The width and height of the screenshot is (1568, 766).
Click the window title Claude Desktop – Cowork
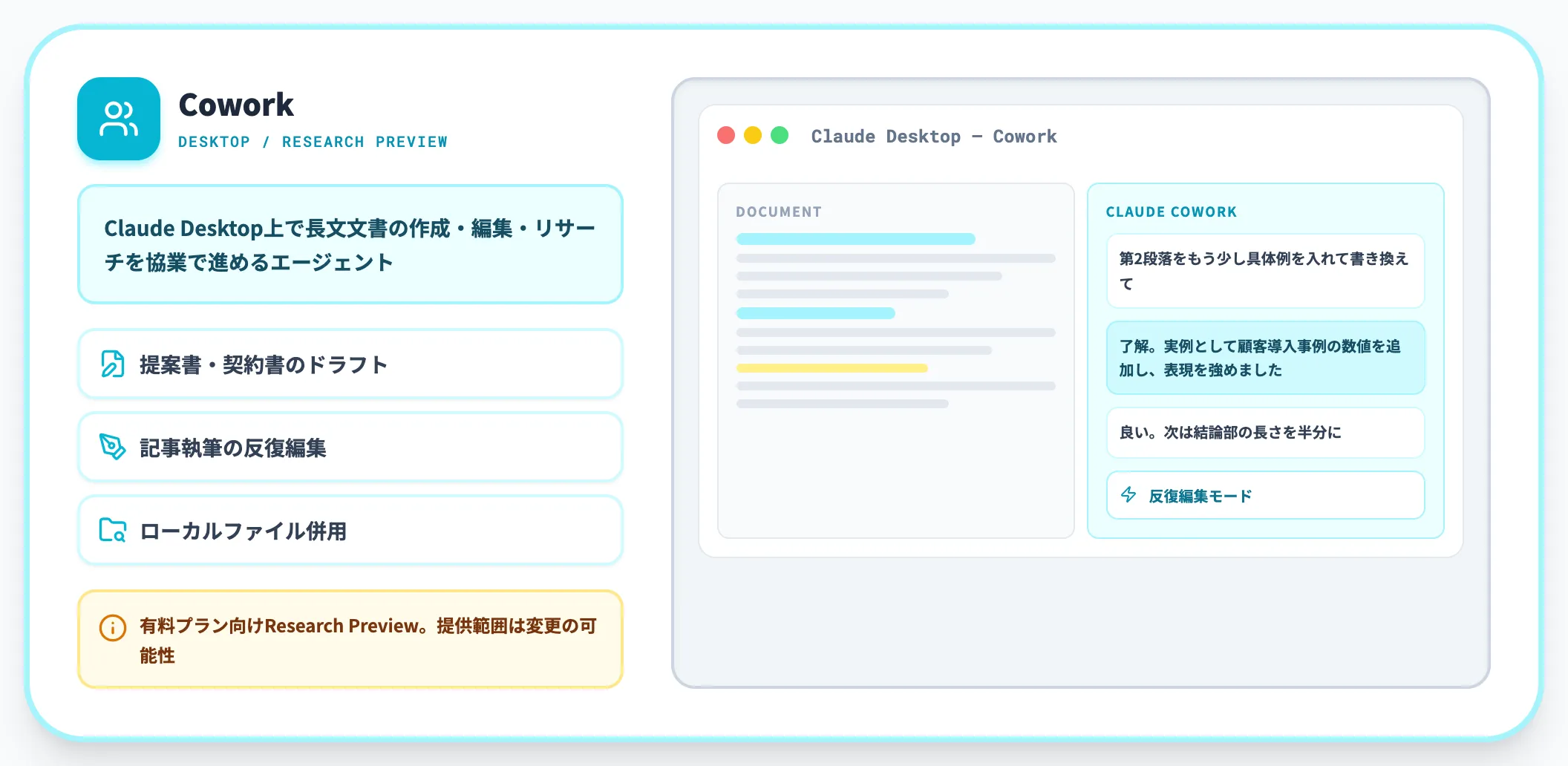click(x=934, y=137)
